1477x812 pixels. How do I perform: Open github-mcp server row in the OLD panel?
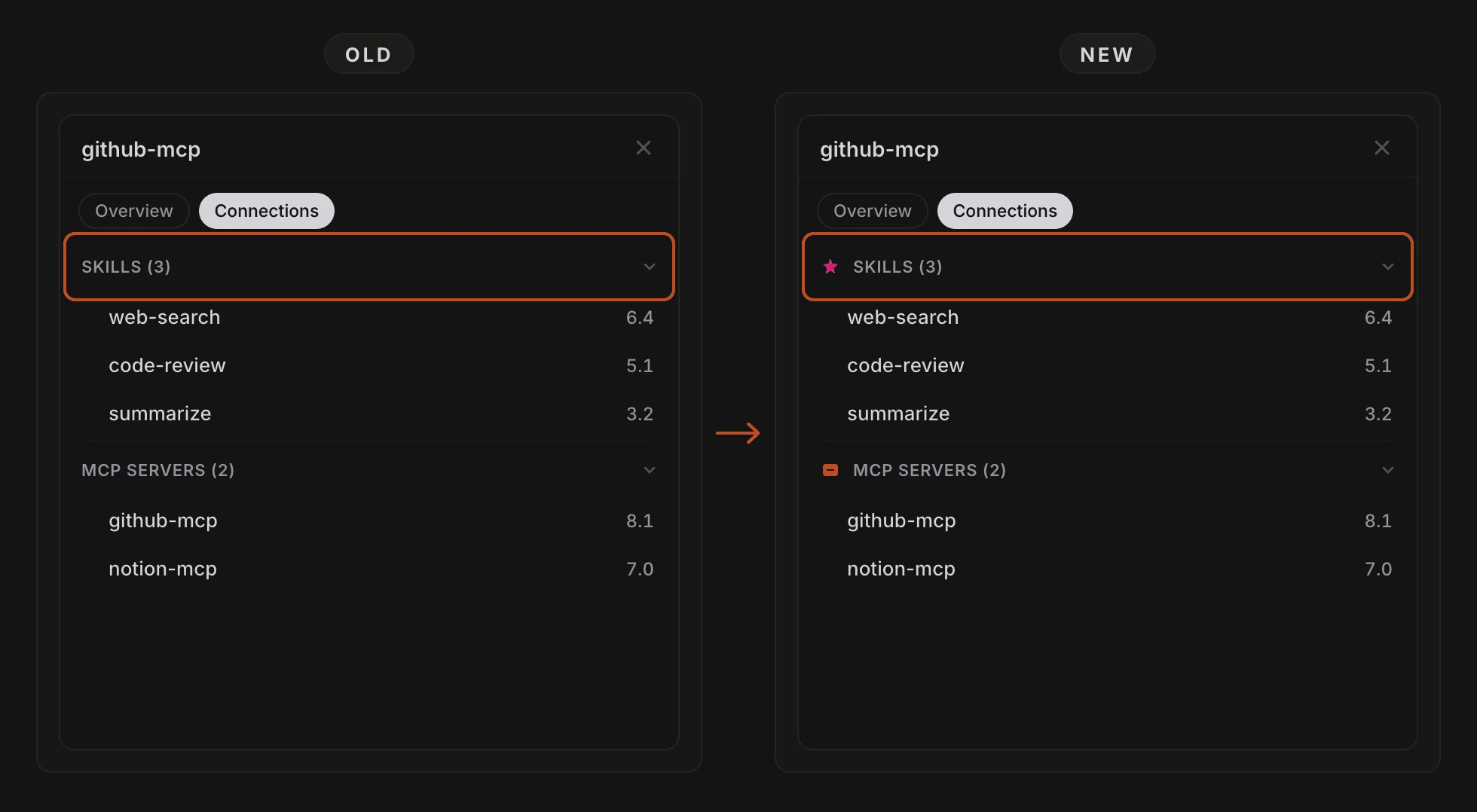[x=369, y=520]
